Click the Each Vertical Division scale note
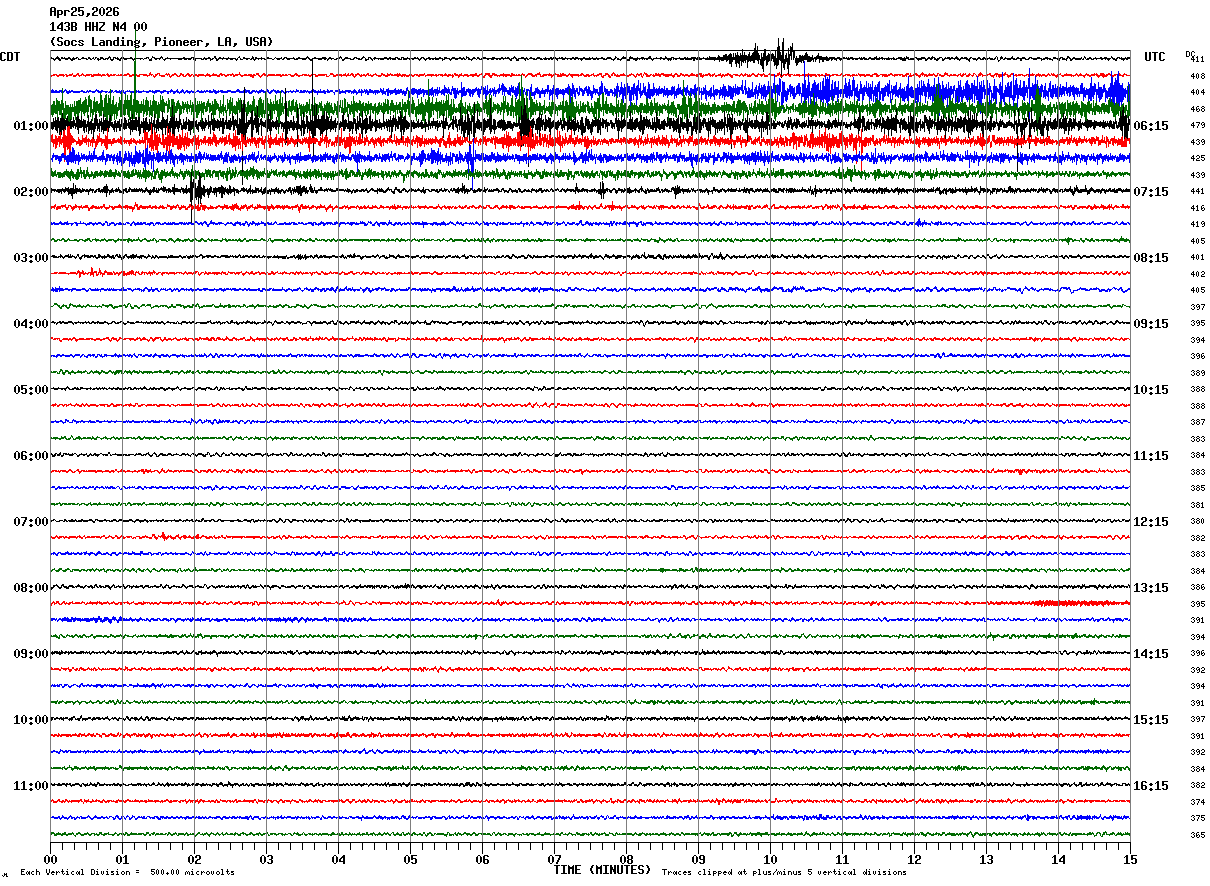1210x886 pixels. coord(127,873)
